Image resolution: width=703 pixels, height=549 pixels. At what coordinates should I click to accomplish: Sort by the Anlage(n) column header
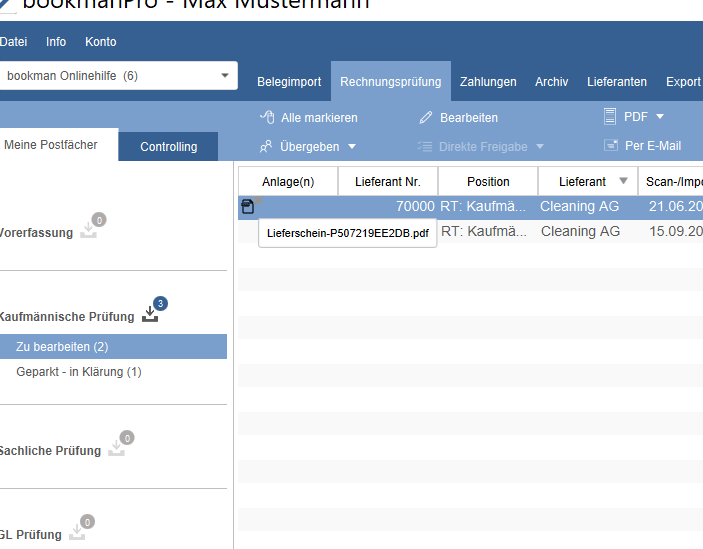pyautogui.click(x=288, y=182)
